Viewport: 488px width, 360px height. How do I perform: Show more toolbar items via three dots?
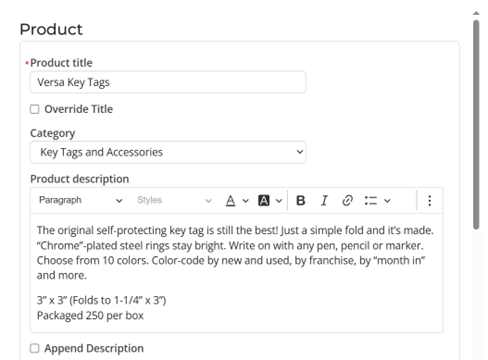click(x=430, y=200)
